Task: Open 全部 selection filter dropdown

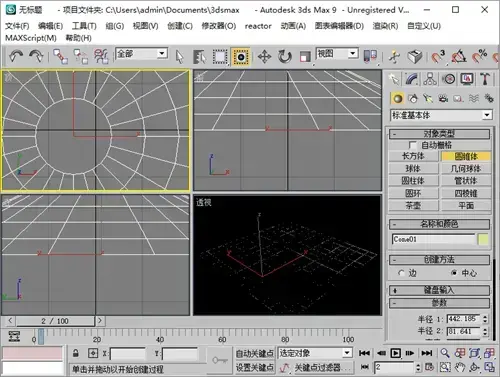Action: point(141,53)
